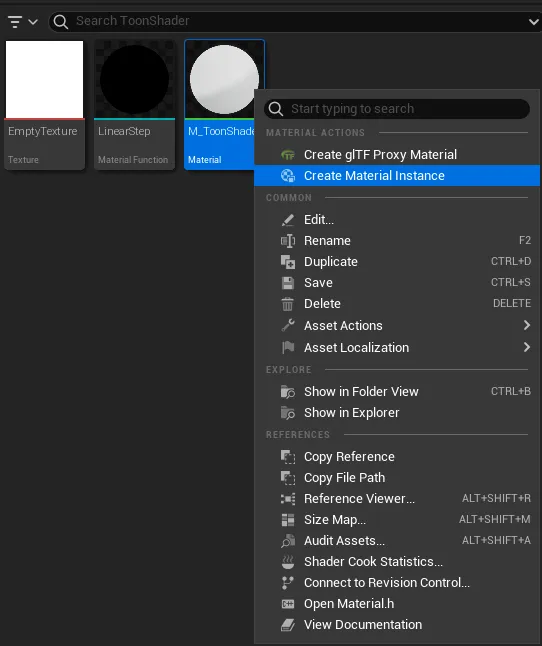This screenshot has height=646, width=542.
Task: Expand the filter dropdown arrow next to filter icon
Action: click(33, 21)
